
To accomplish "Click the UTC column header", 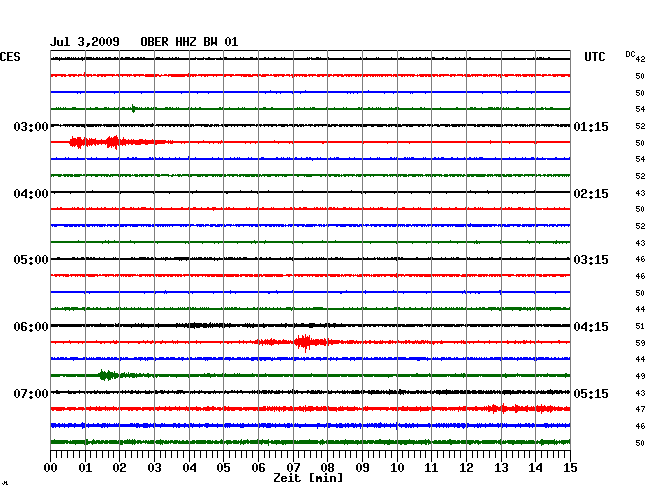I will point(594,57).
